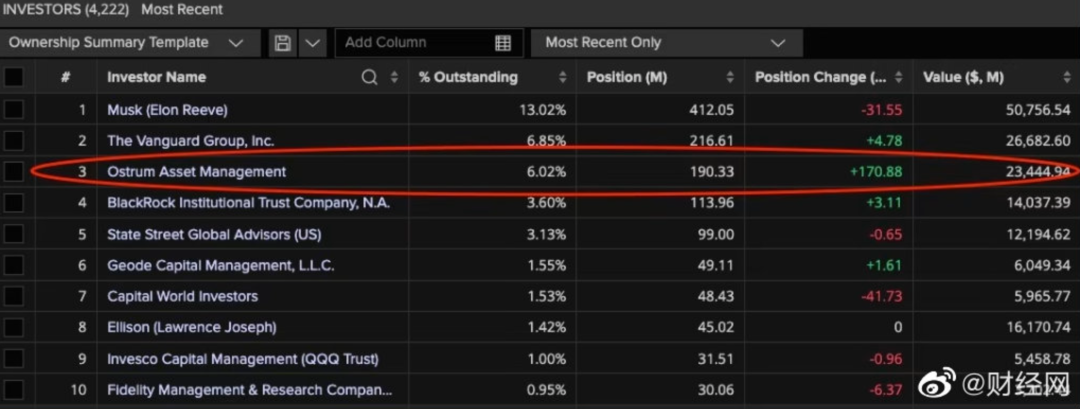Click the # column header
Image resolution: width=1080 pixels, height=409 pixels.
tap(65, 77)
